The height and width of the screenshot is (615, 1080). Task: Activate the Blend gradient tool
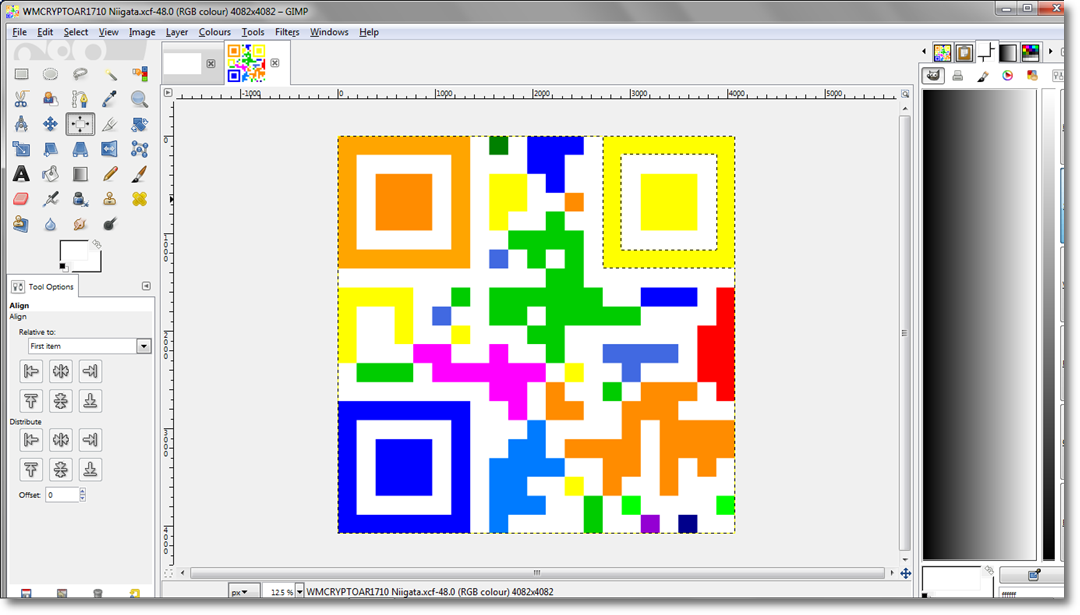click(80, 174)
